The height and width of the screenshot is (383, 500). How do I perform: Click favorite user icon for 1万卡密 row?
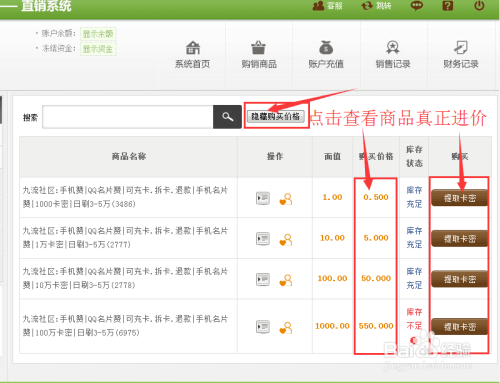[286, 240]
